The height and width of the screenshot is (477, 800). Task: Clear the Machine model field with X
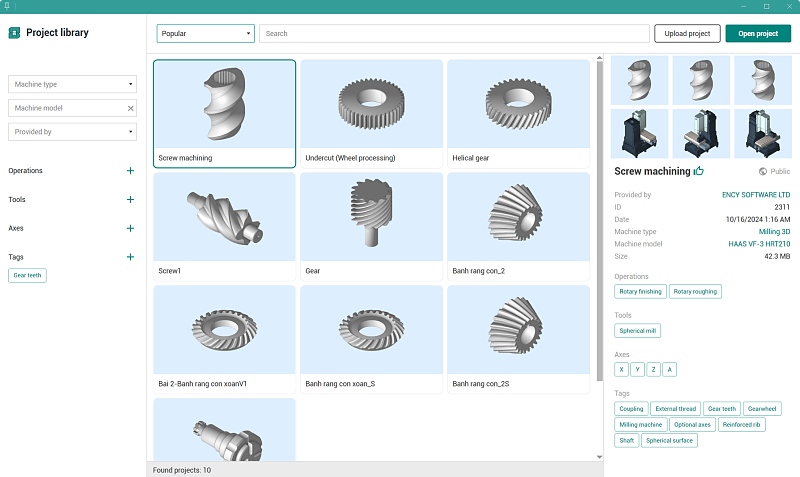pyautogui.click(x=130, y=108)
